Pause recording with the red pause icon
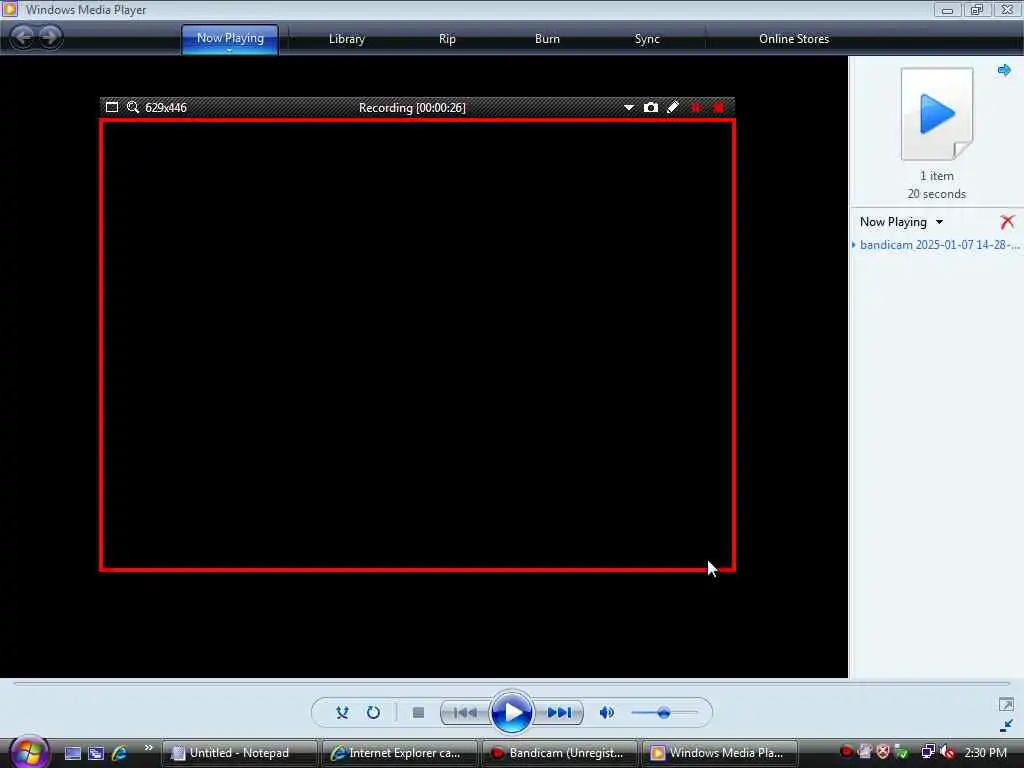This screenshot has height=768, width=1024. pyautogui.click(x=696, y=107)
